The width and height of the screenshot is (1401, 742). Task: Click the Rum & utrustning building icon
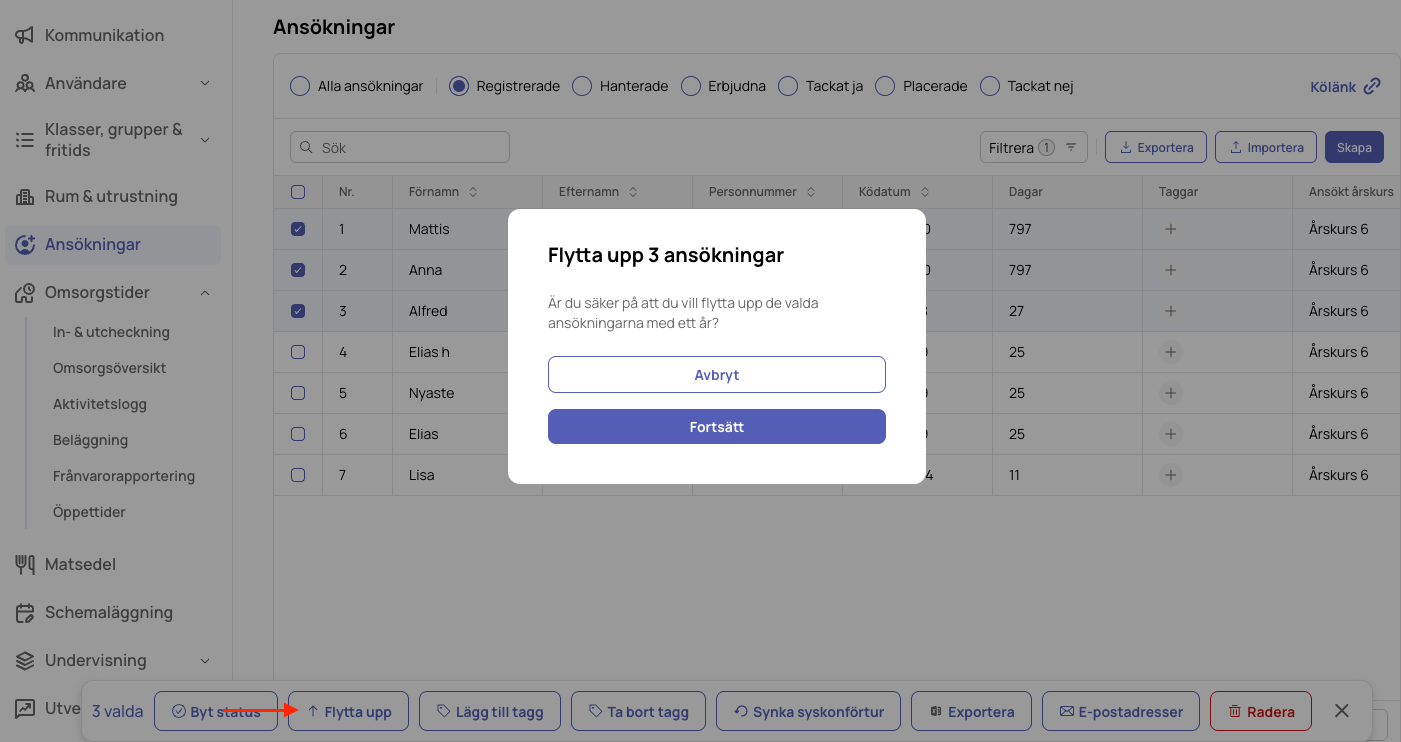25,196
